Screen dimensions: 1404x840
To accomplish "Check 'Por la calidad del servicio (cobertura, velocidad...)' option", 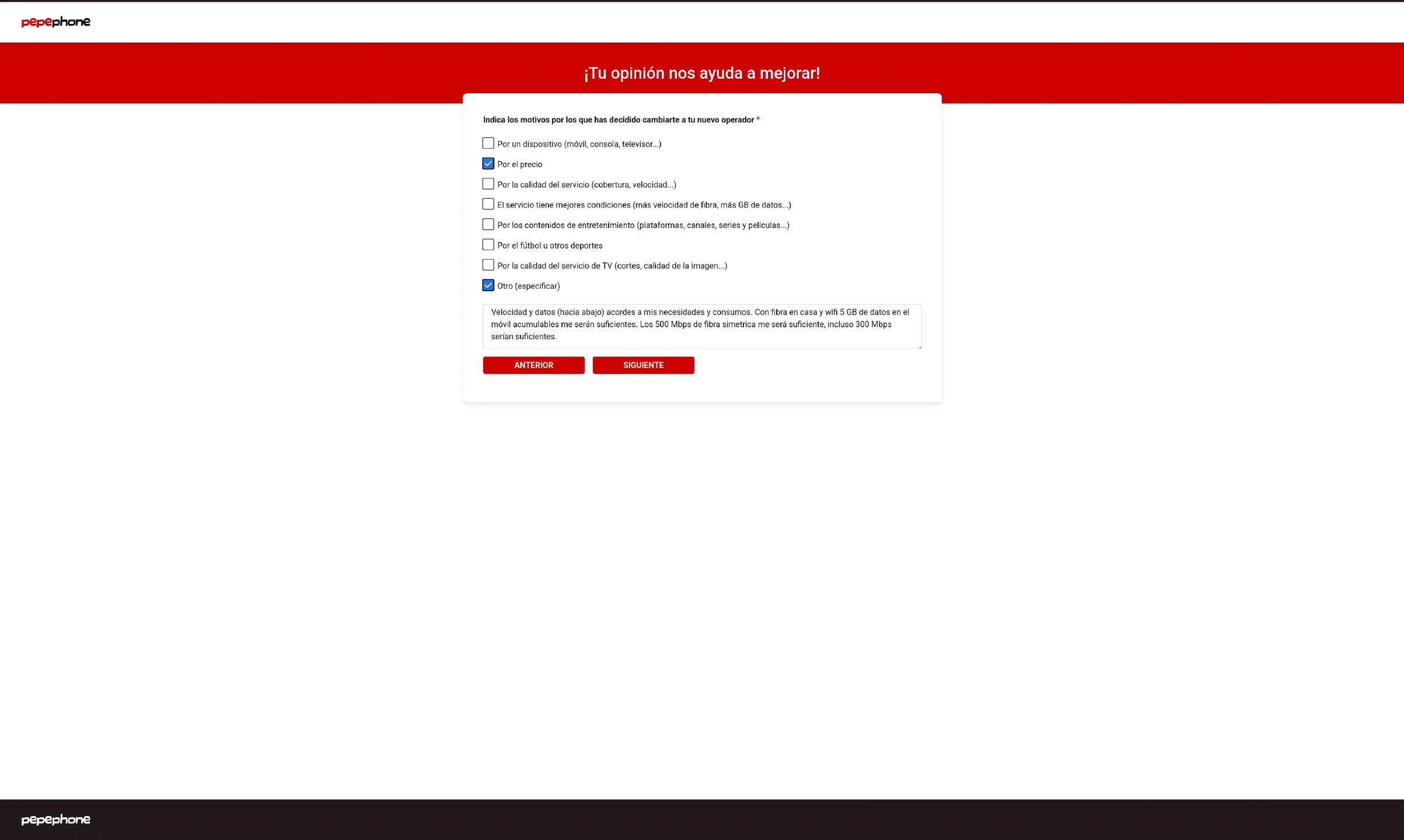I will pos(488,184).
